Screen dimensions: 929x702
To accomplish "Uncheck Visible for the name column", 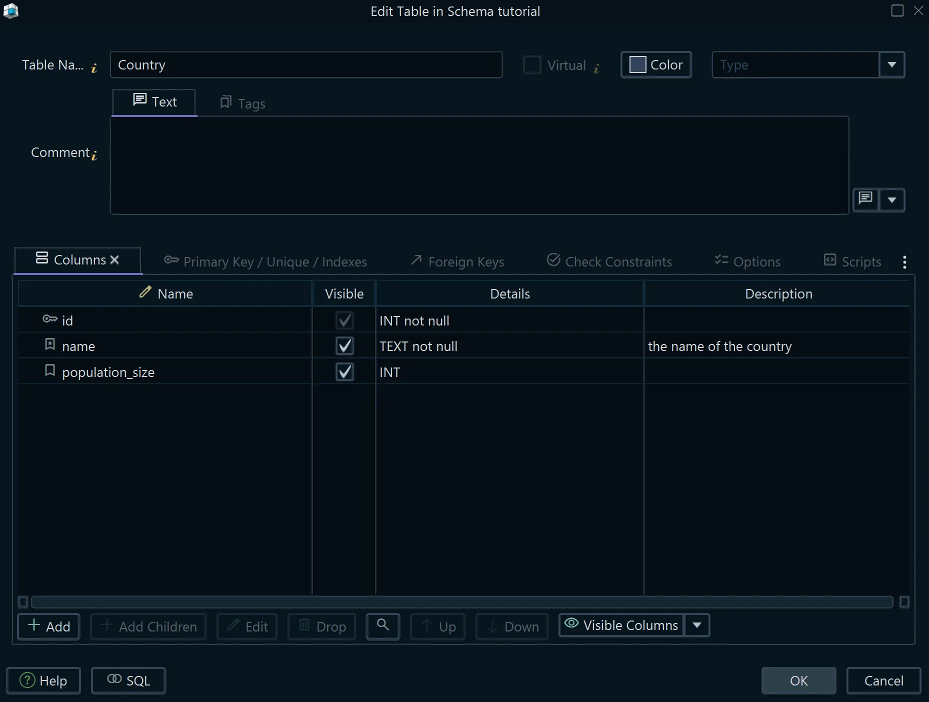I will pos(344,345).
